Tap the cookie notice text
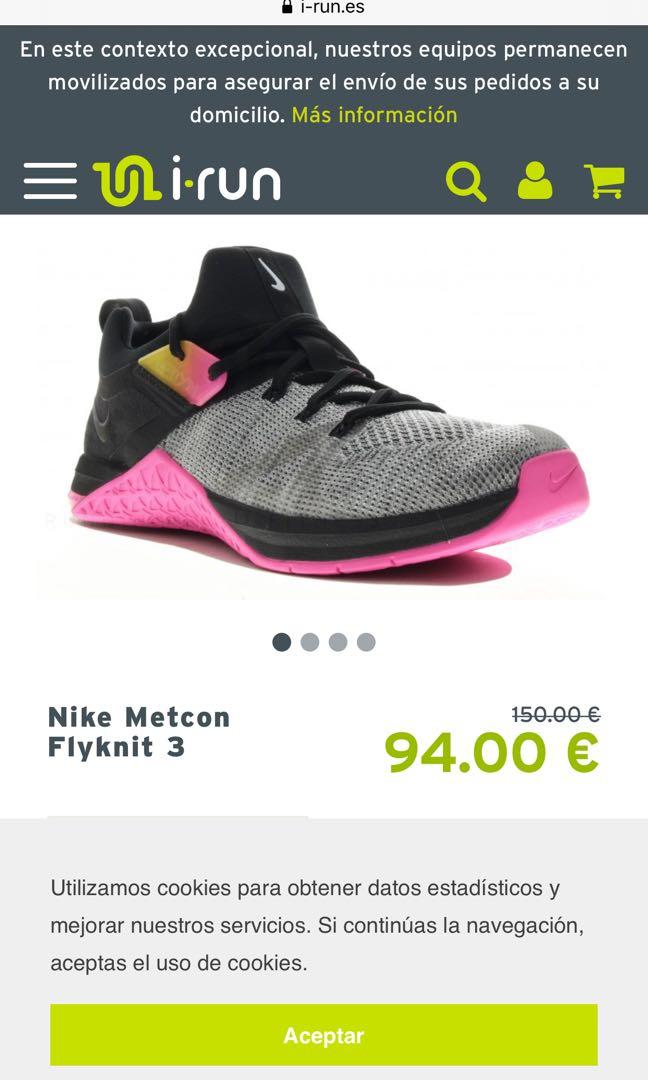Viewport: 648px width, 1080px height. coord(317,925)
